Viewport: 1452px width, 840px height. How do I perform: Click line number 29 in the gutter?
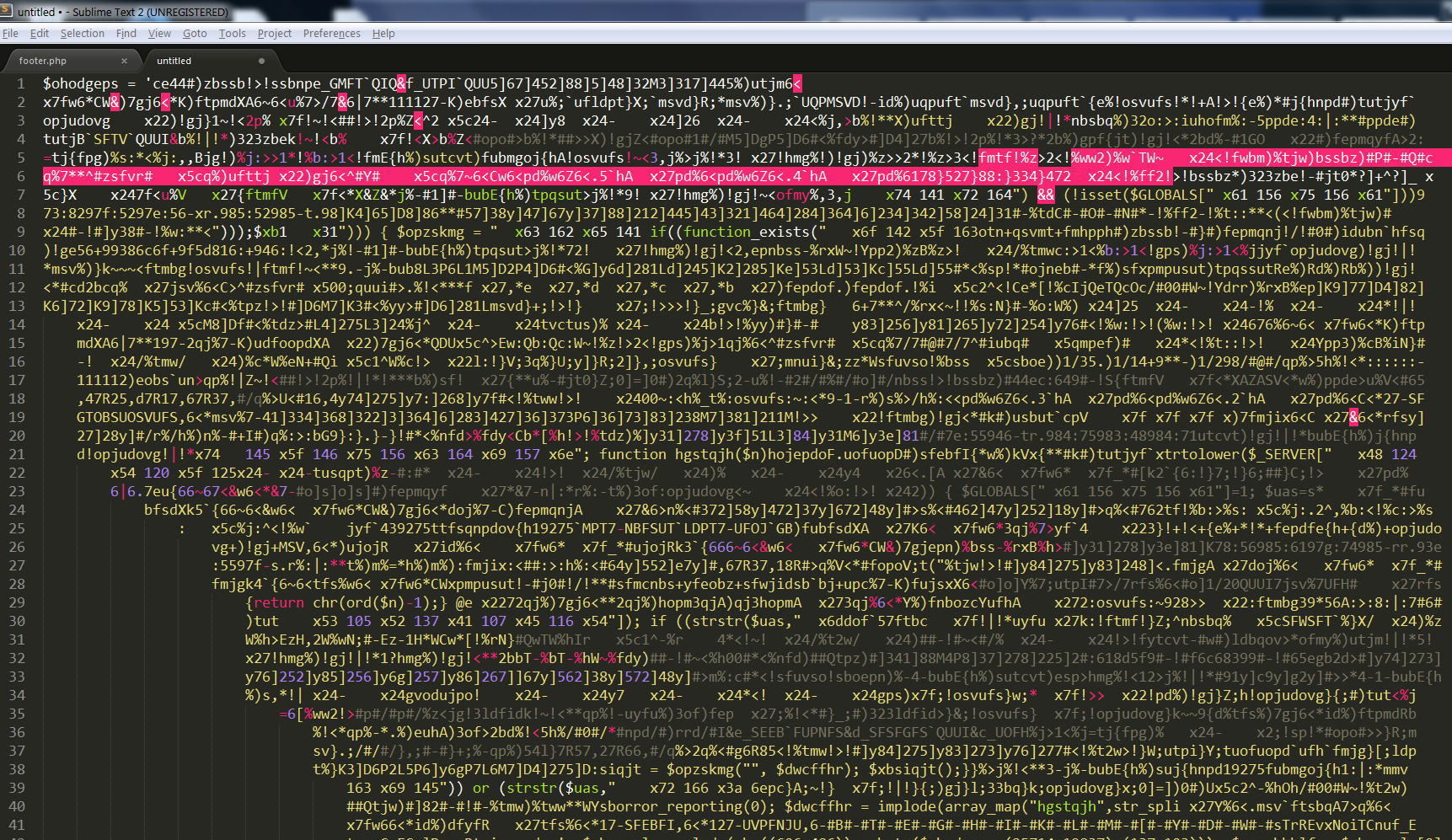(17, 602)
